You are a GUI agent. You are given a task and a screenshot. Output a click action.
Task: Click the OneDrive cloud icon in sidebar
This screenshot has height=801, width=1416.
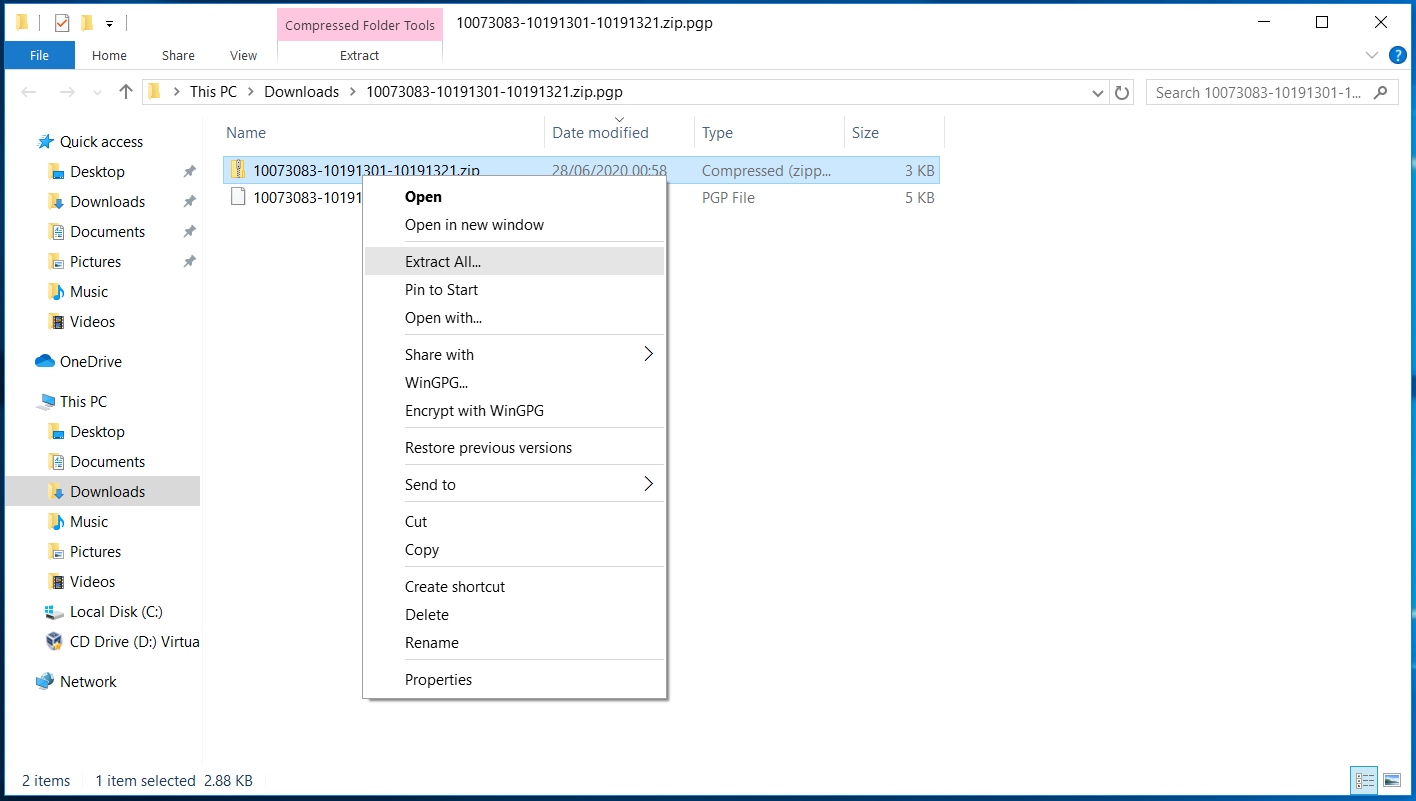tap(45, 362)
